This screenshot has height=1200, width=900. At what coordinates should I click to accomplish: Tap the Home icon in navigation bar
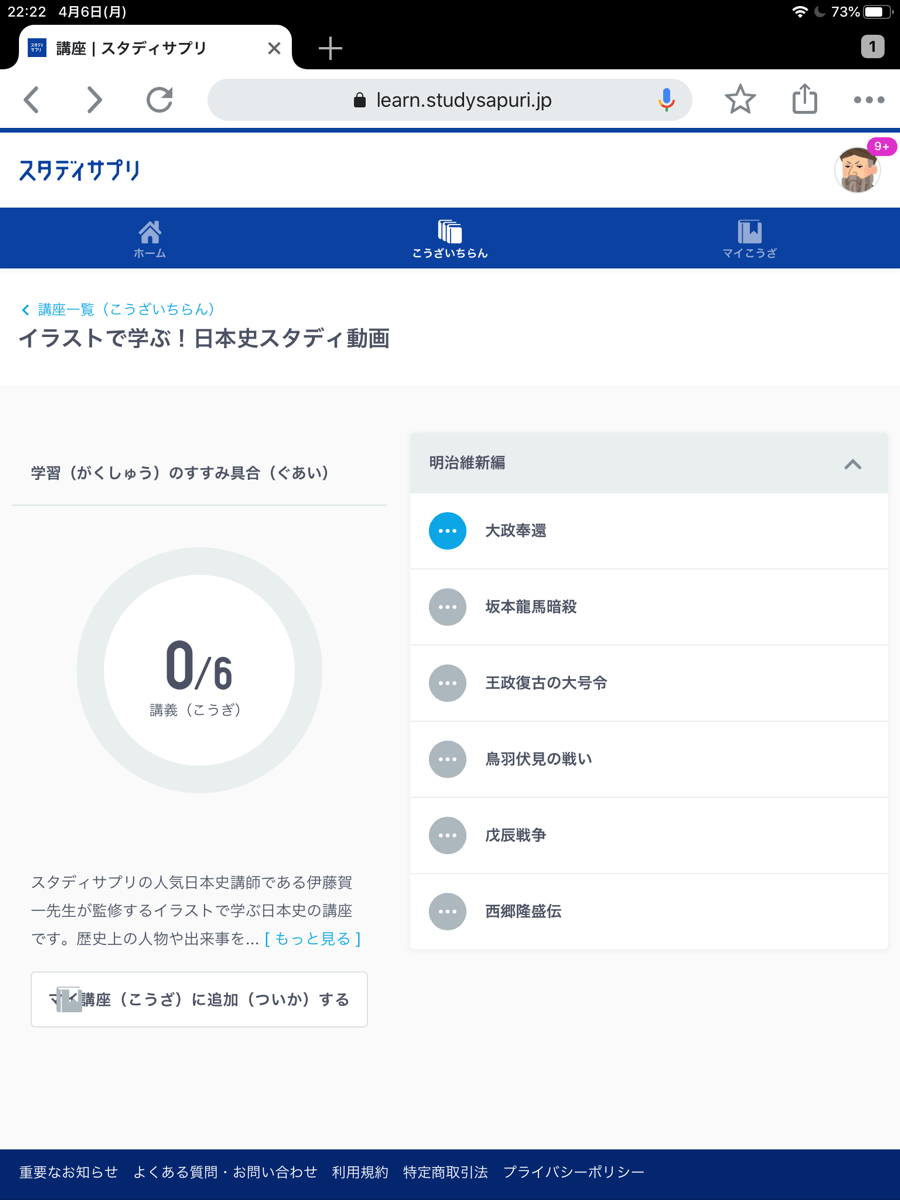150,238
